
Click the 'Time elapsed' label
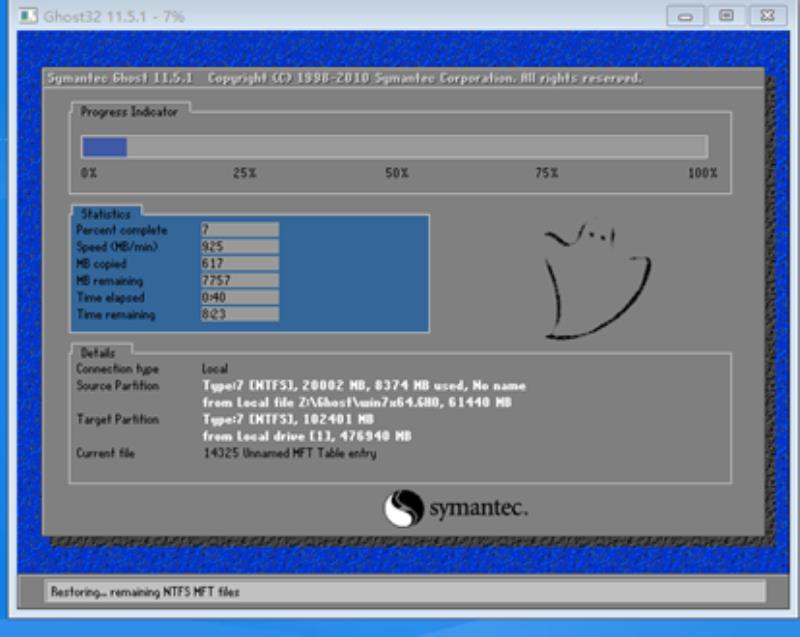point(110,297)
